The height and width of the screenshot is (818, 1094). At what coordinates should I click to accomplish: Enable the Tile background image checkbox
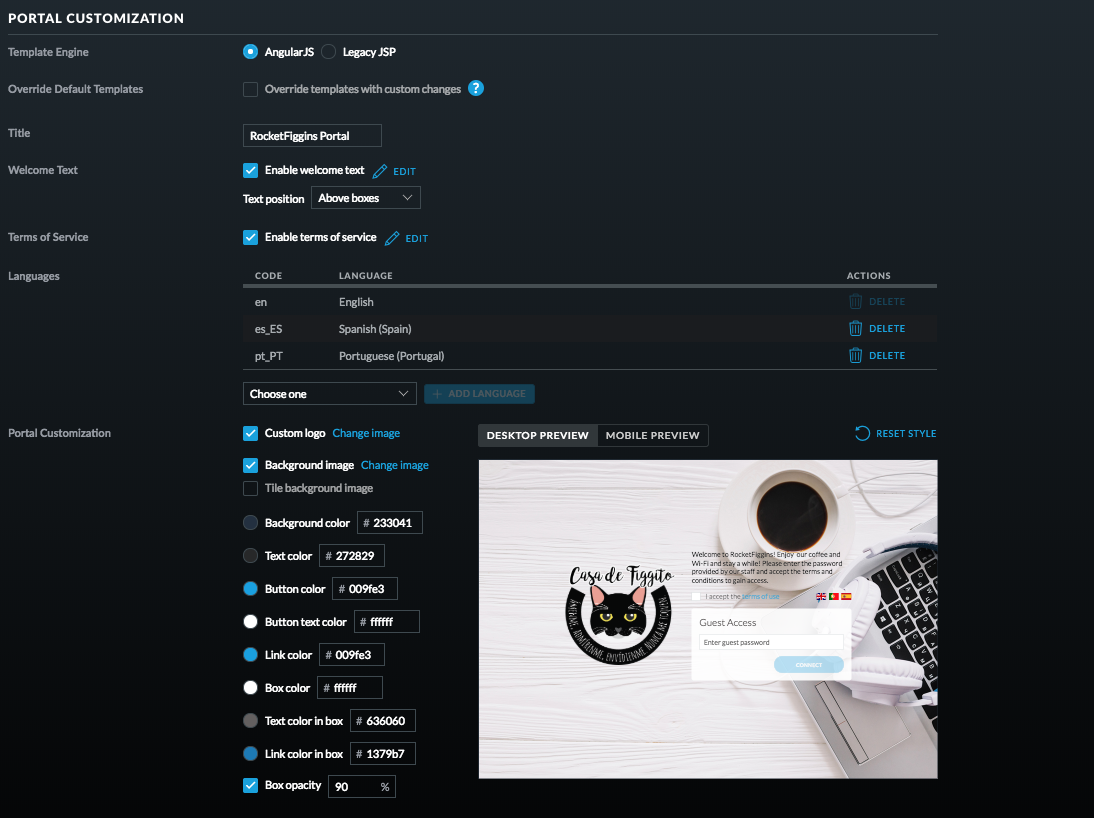point(250,488)
